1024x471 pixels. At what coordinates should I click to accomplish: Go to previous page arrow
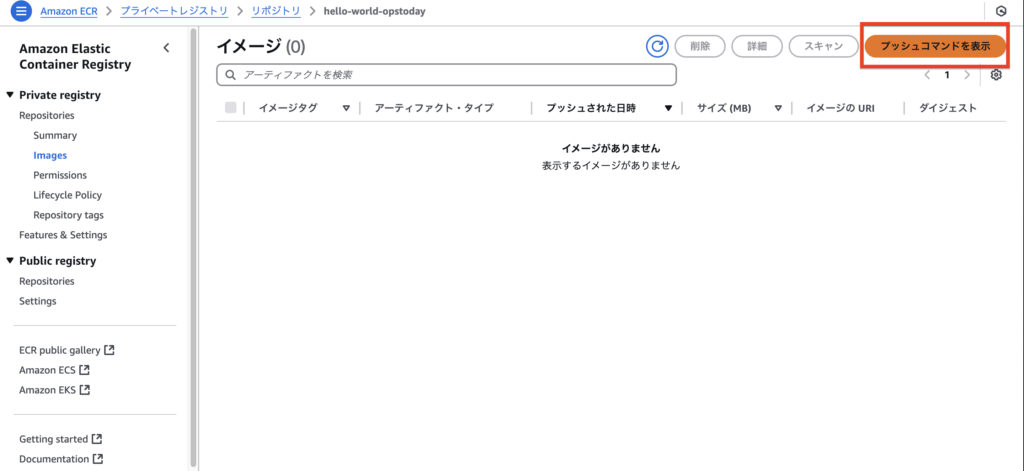[927, 75]
